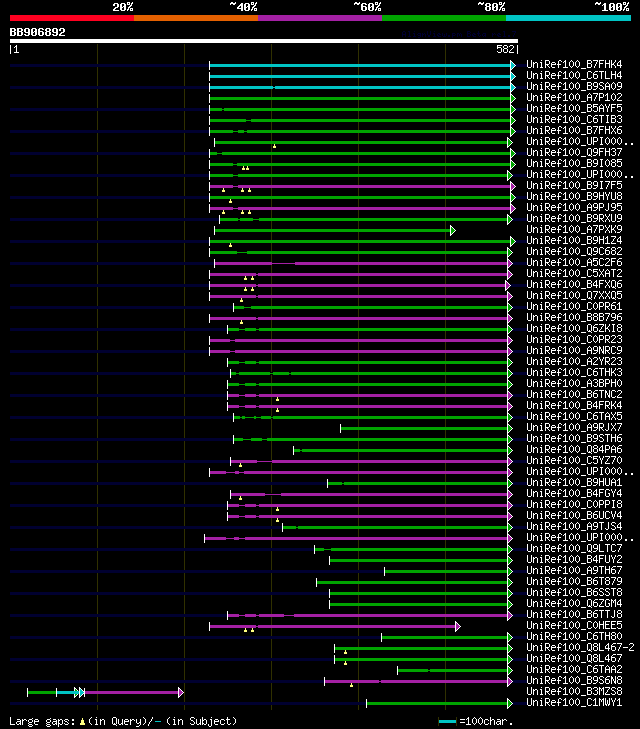Select UniRef100_Q9LTC7 label

(574, 549)
